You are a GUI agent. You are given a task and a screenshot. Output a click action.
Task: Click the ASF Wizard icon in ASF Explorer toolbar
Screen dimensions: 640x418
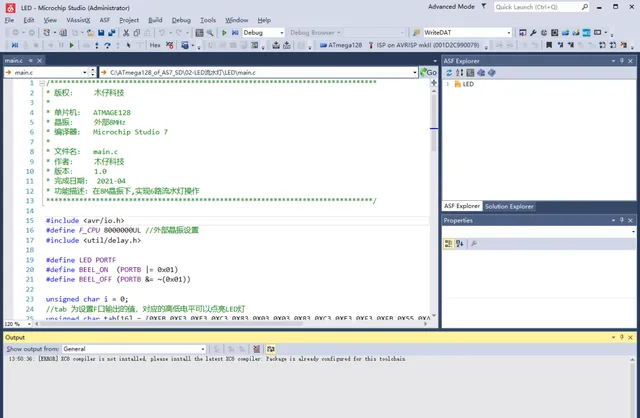coord(470,73)
